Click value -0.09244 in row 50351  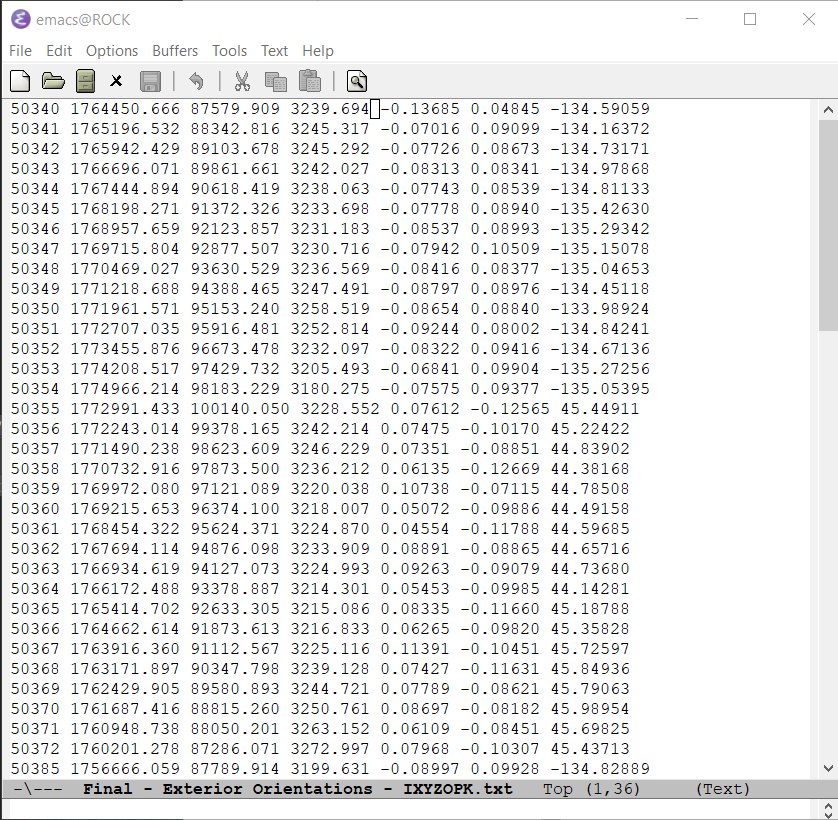(x=420, y=329)
